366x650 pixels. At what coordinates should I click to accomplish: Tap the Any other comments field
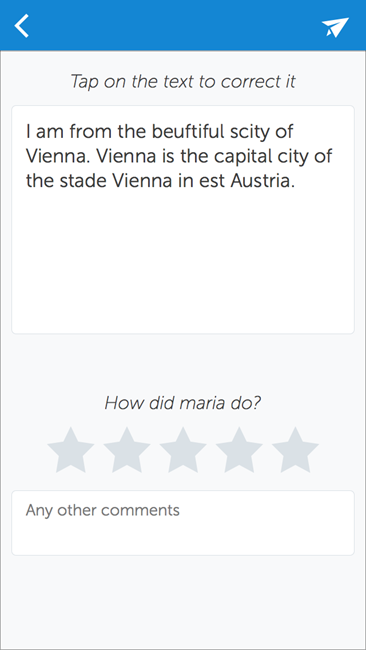183,523
